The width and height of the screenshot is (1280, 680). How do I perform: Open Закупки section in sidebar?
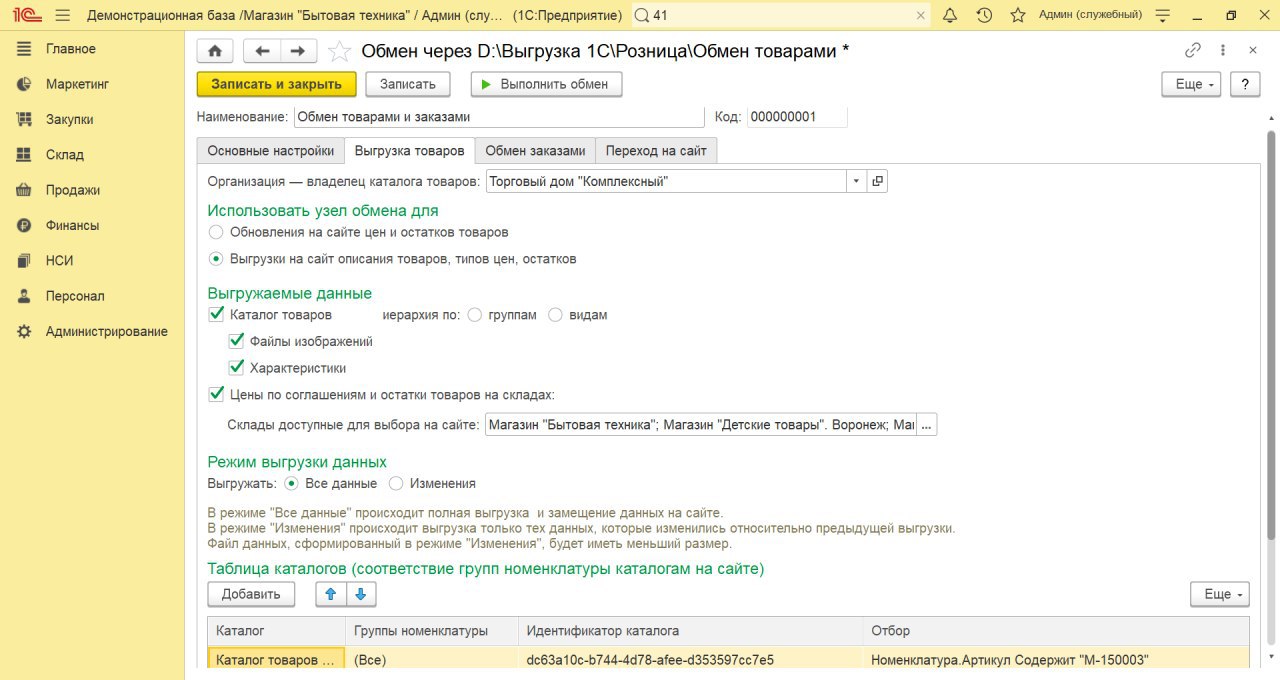(x=92, y=119)
